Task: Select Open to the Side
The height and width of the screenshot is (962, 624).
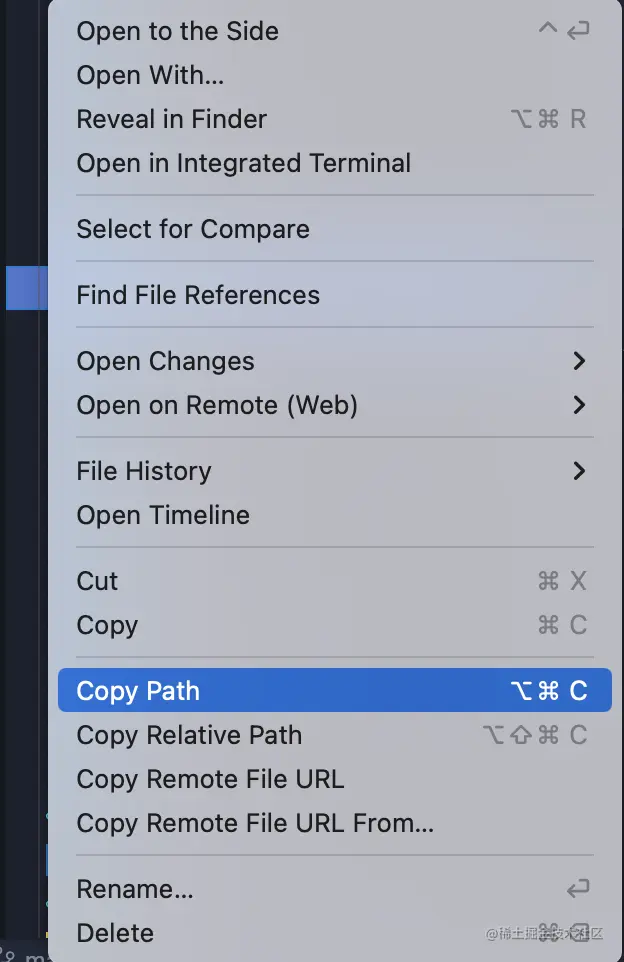Action: tap(178, 31)
